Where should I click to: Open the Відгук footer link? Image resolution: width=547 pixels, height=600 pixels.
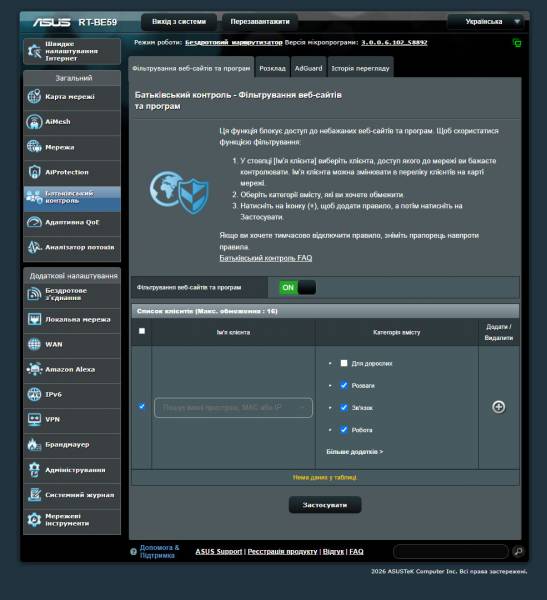tap(333, 551)
